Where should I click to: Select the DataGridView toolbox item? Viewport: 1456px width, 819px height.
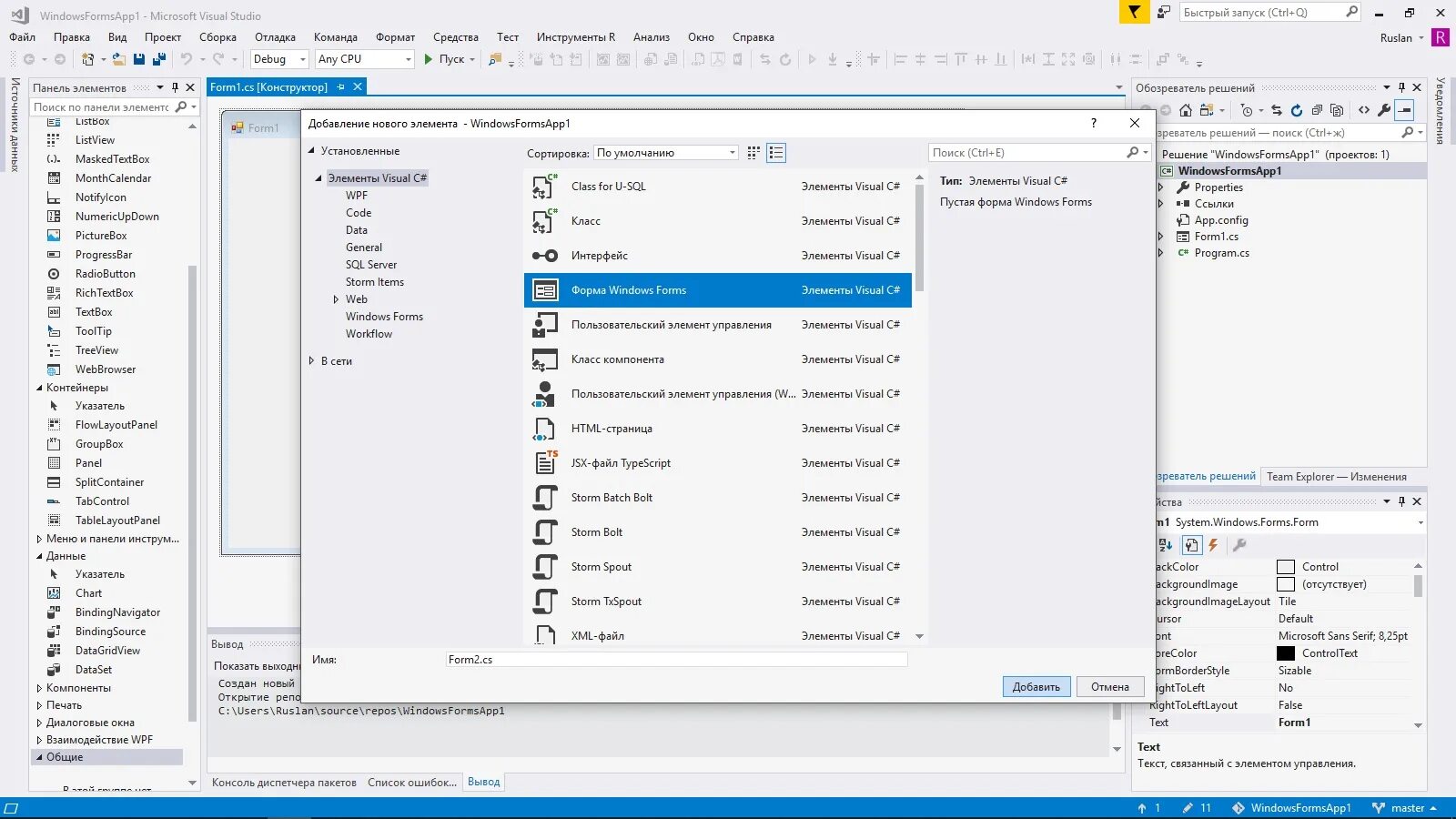[x=107, y=651]
